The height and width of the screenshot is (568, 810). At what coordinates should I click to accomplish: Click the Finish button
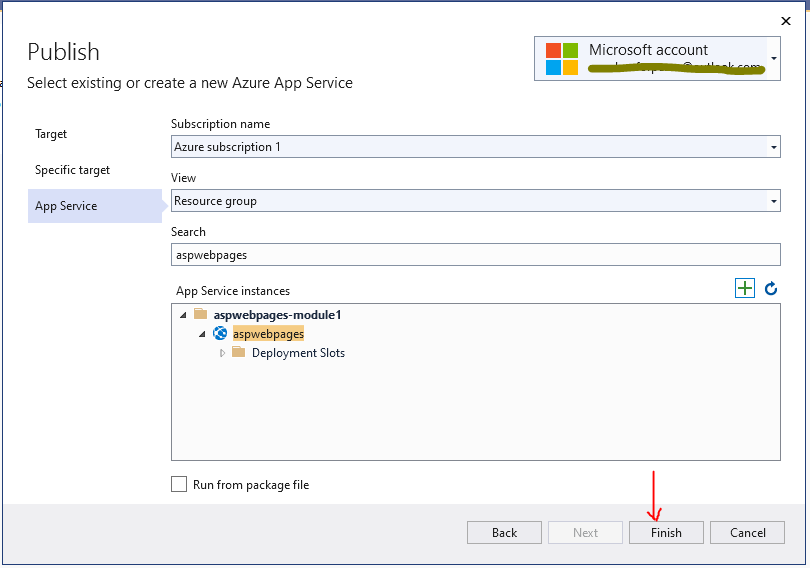point(666,532)
